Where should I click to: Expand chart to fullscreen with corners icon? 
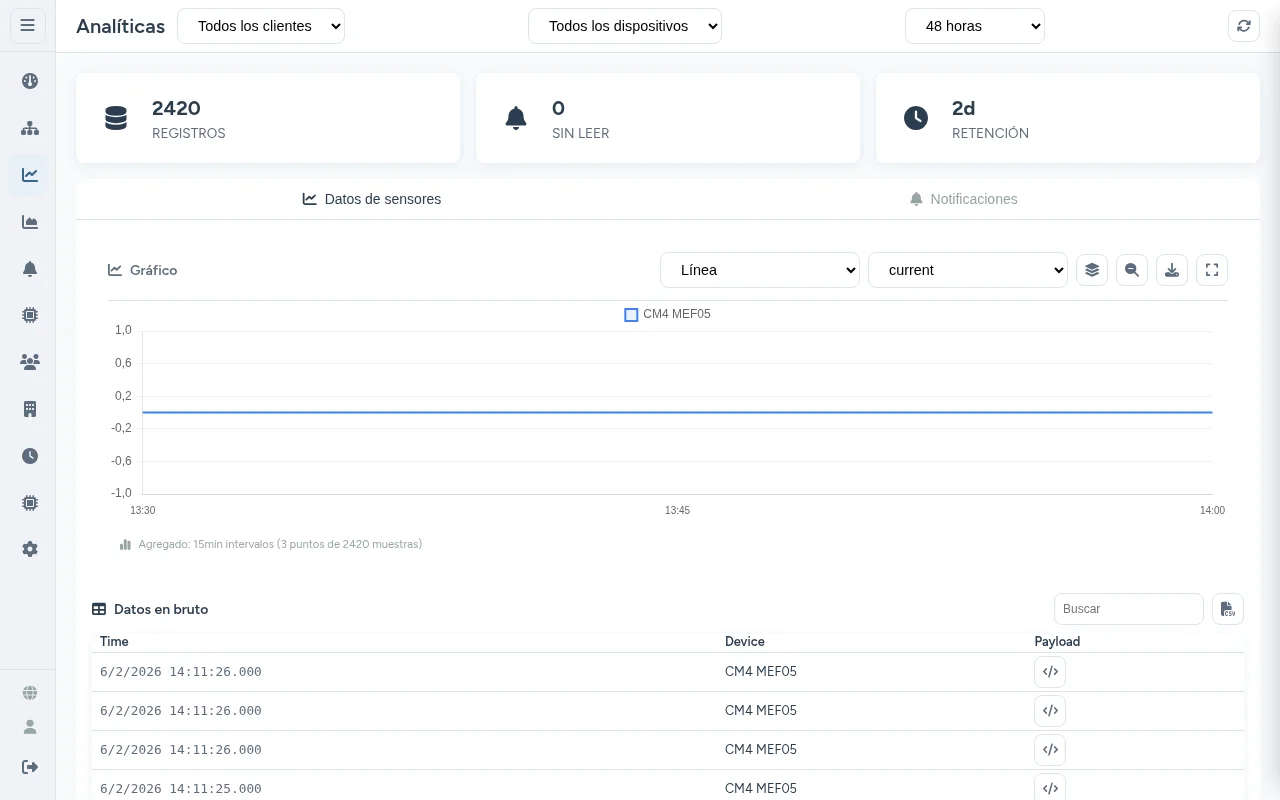[x=1212, y=270]
